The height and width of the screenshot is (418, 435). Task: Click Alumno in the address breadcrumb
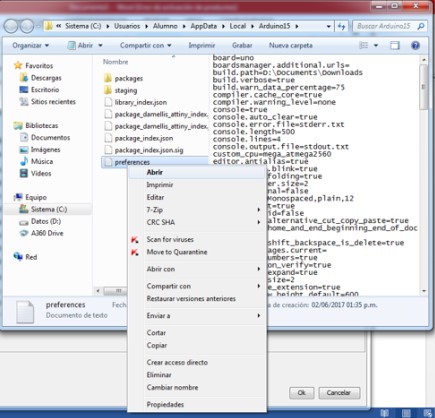point(165,26)
